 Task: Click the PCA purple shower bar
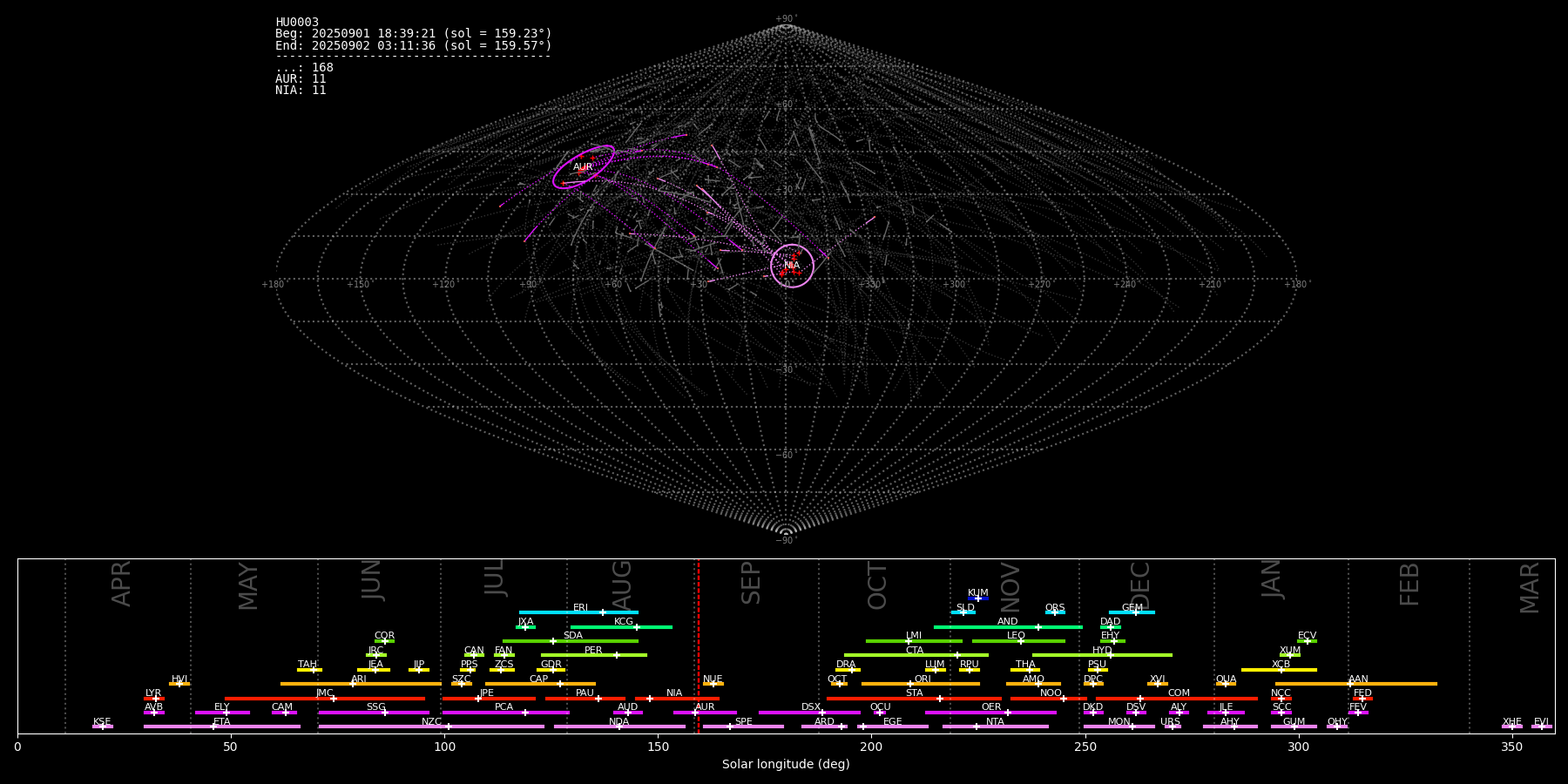point(505,713)
